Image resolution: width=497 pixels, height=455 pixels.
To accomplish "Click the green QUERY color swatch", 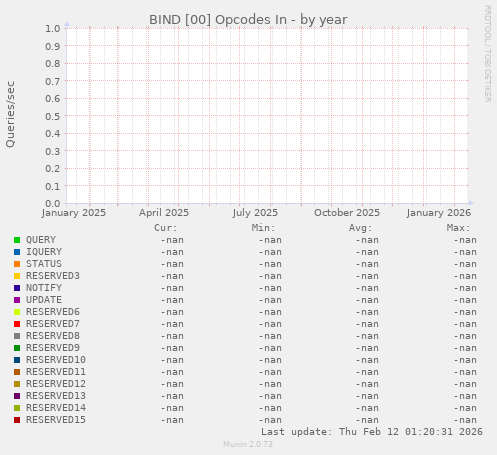I will (17, 240).
